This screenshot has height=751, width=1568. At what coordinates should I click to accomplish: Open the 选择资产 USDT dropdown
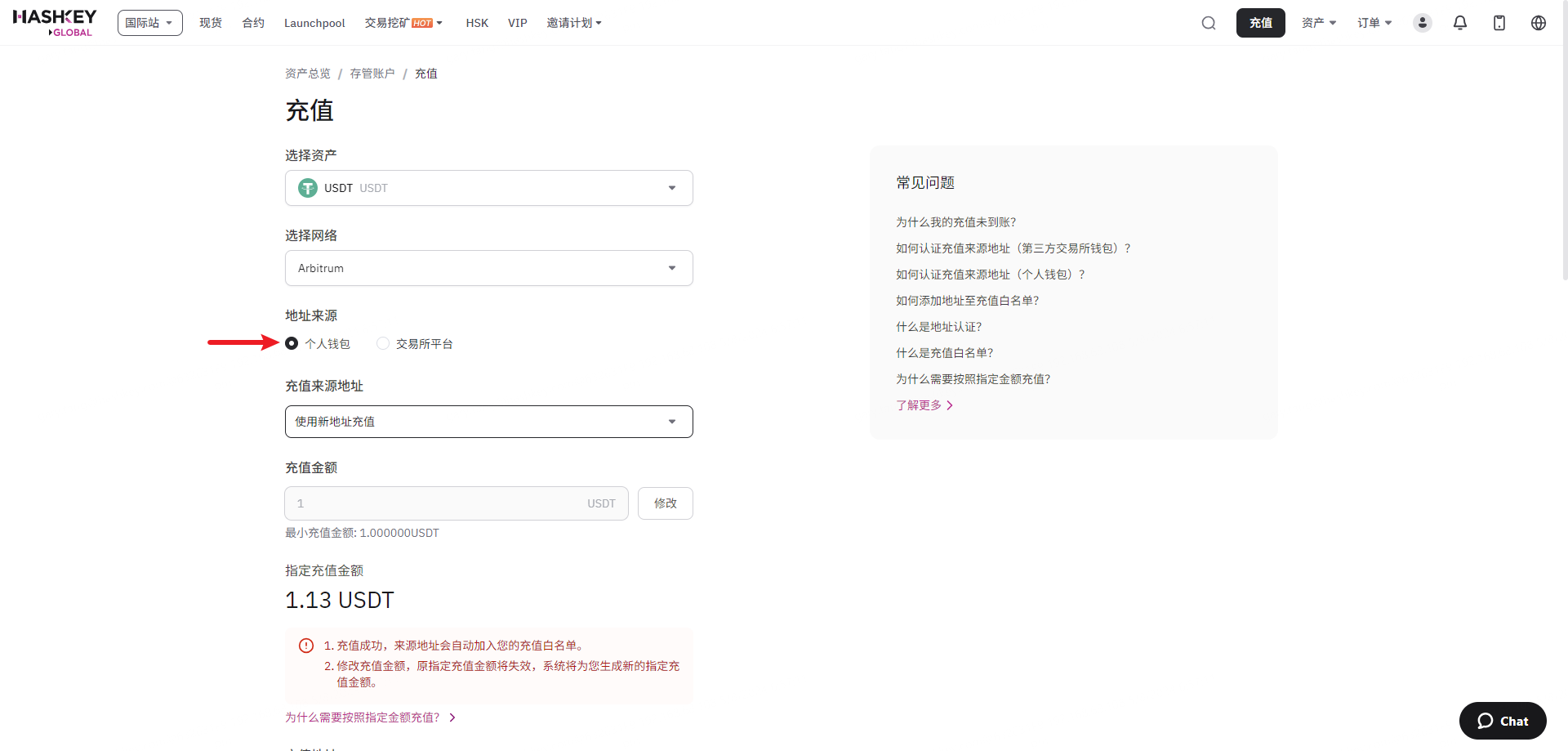489,188
